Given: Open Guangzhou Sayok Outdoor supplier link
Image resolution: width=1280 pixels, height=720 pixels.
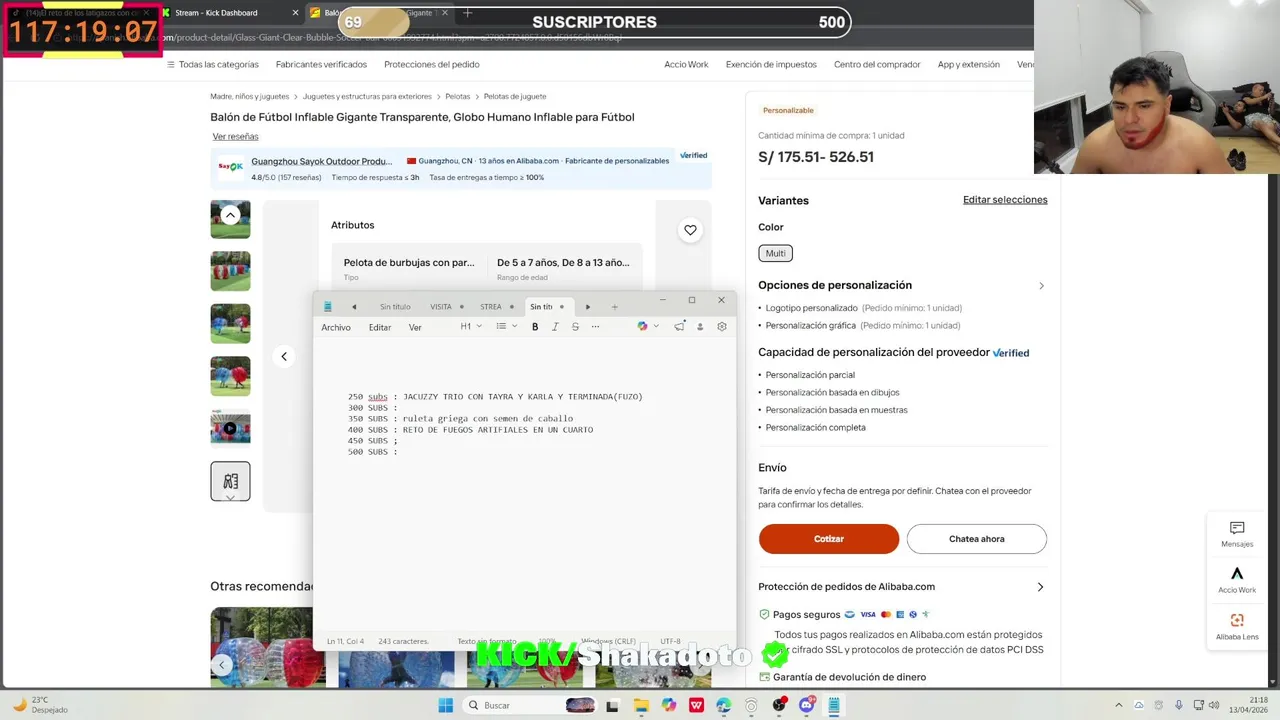Looking at the screenshot, I should click(x=321, y=161).
